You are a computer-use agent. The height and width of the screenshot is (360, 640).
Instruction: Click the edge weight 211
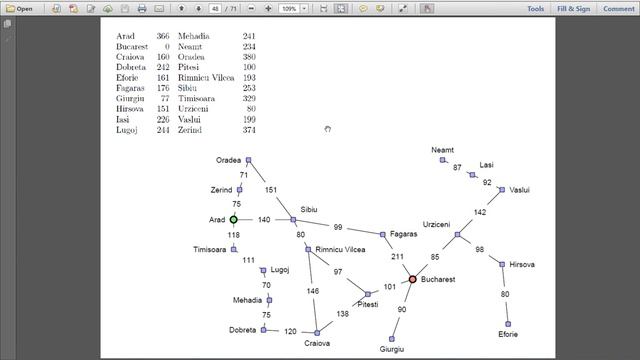397,256
